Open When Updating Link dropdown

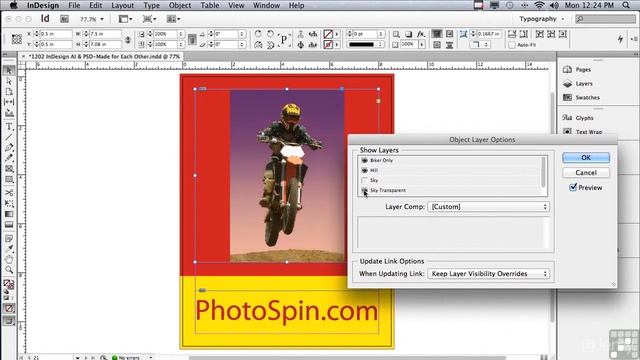click(489, 273)
